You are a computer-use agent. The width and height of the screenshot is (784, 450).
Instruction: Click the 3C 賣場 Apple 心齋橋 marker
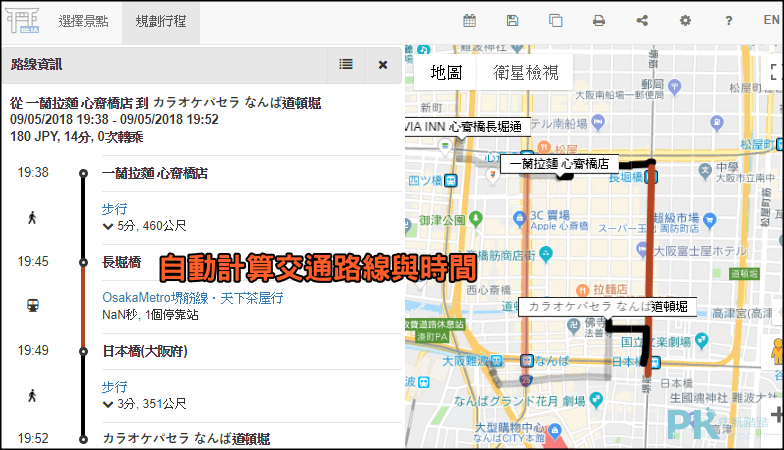(x=520, y=218)
